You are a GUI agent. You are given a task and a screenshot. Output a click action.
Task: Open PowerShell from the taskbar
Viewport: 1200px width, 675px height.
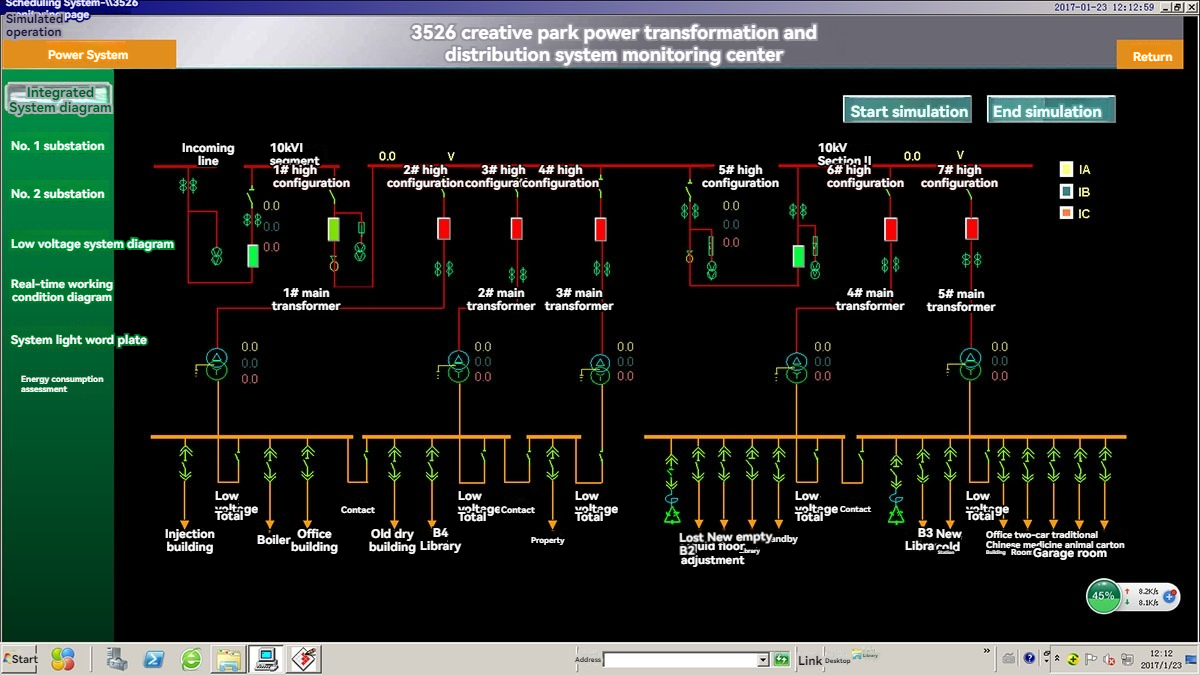pyautogui.click(x=155, y=659)
